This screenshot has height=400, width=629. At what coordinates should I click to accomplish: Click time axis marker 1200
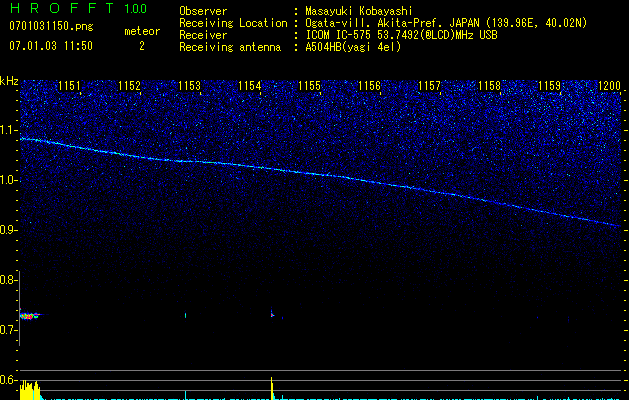(x=609, y=86)
